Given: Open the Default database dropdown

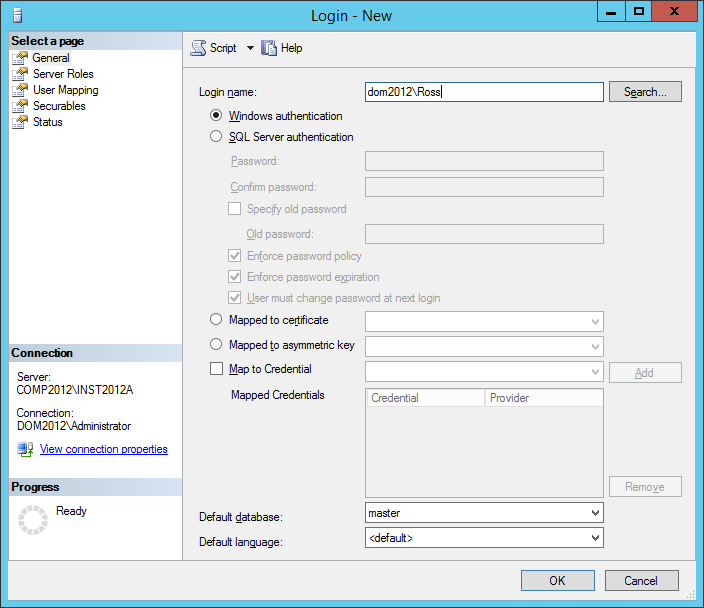Looking at the screenshot, I should click(x=595, y=513).
